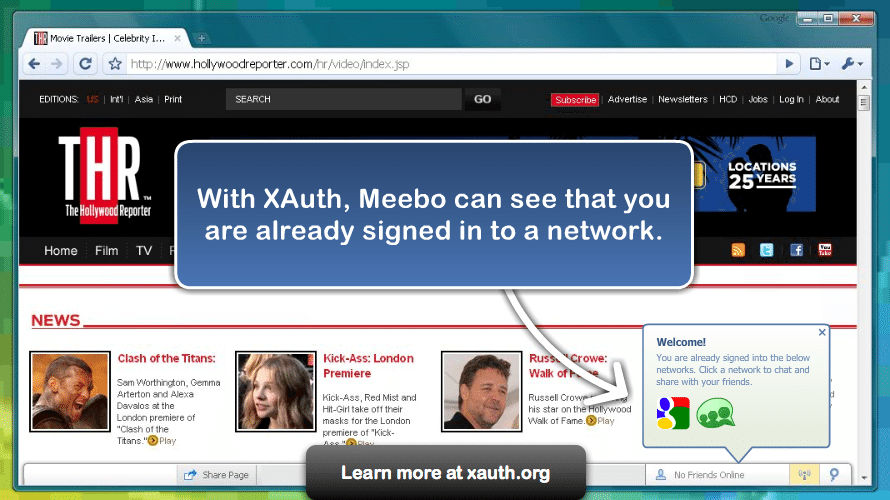Screen dimensions: 890x500
Task: Click the green chat network icon
Action: 715,413
